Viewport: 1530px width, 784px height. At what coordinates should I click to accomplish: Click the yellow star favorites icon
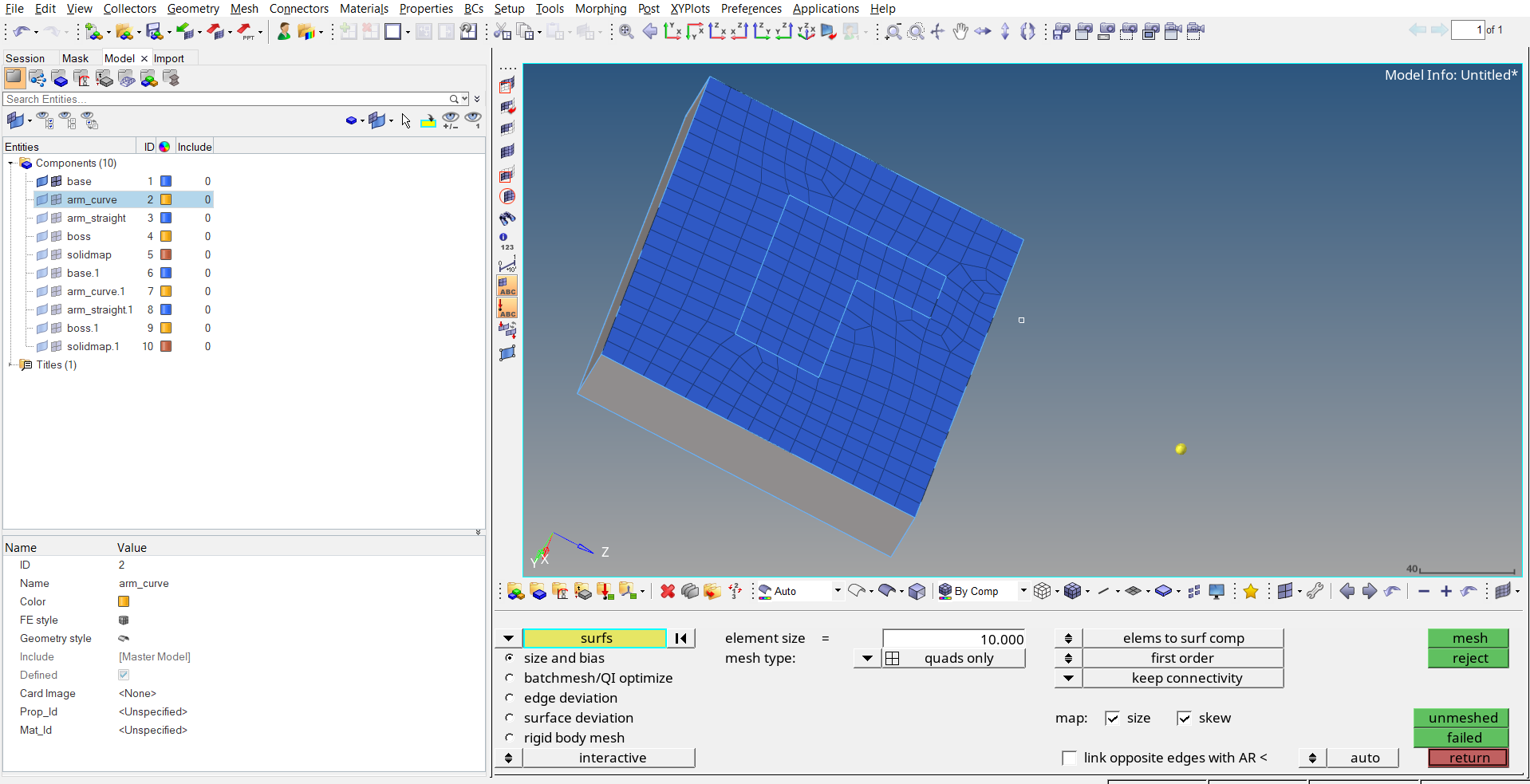1251,591
